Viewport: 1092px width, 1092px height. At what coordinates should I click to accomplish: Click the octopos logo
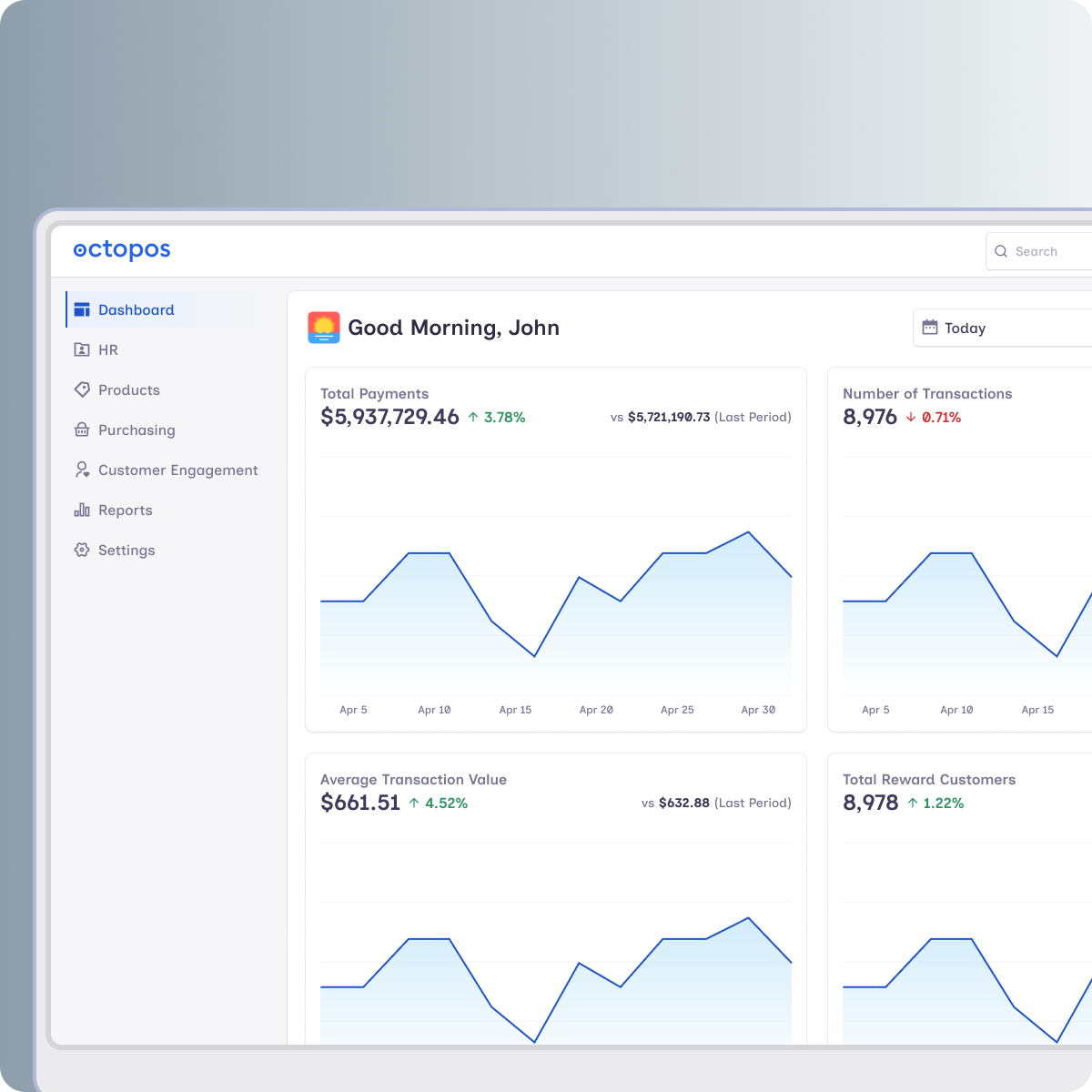tap(122, 250)
